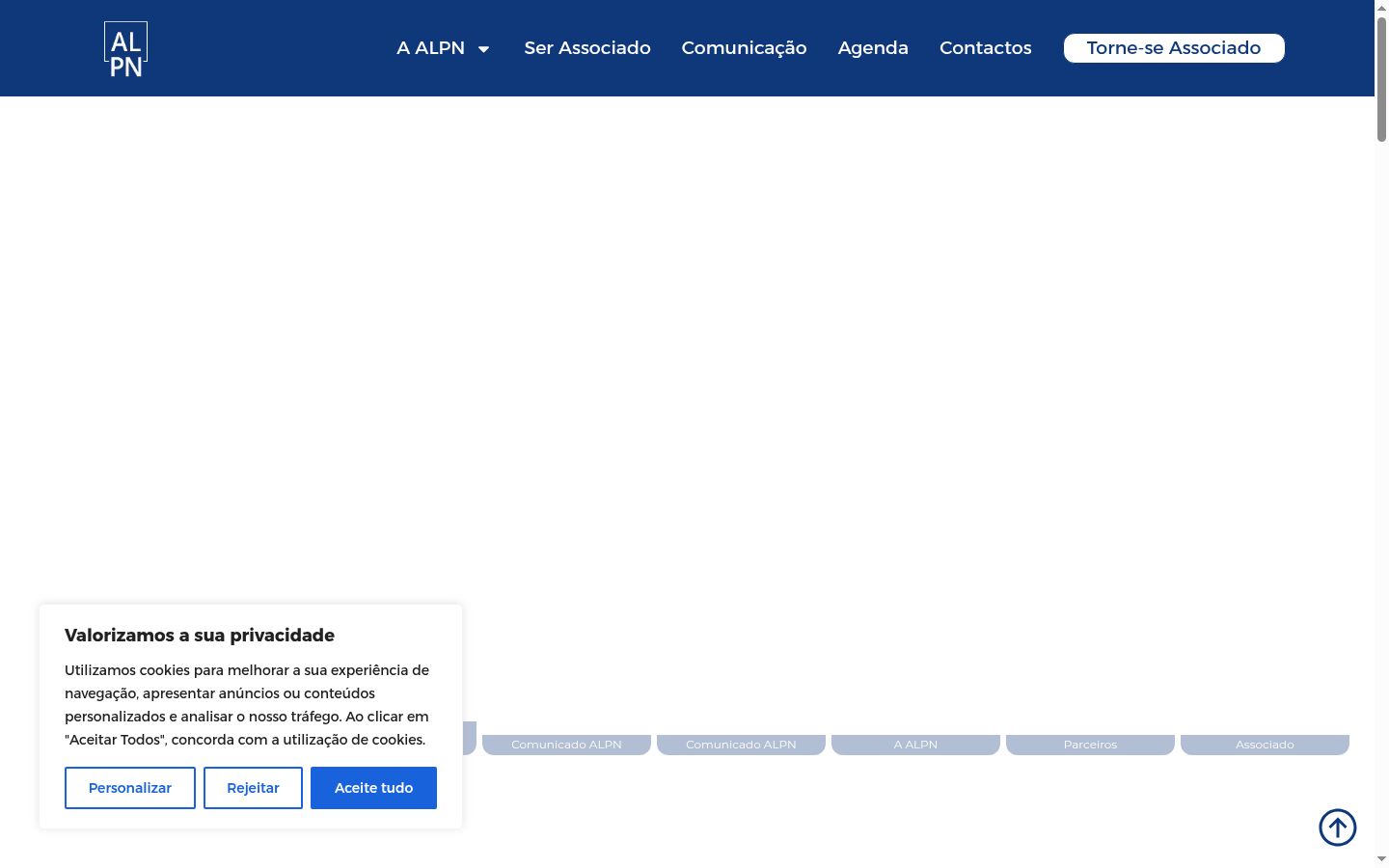The width and height of the screenshot is (1389, 868).
Task: Select the Comunicado ALPN tag nearest the cookie banner
Action: tap(566, 745)
